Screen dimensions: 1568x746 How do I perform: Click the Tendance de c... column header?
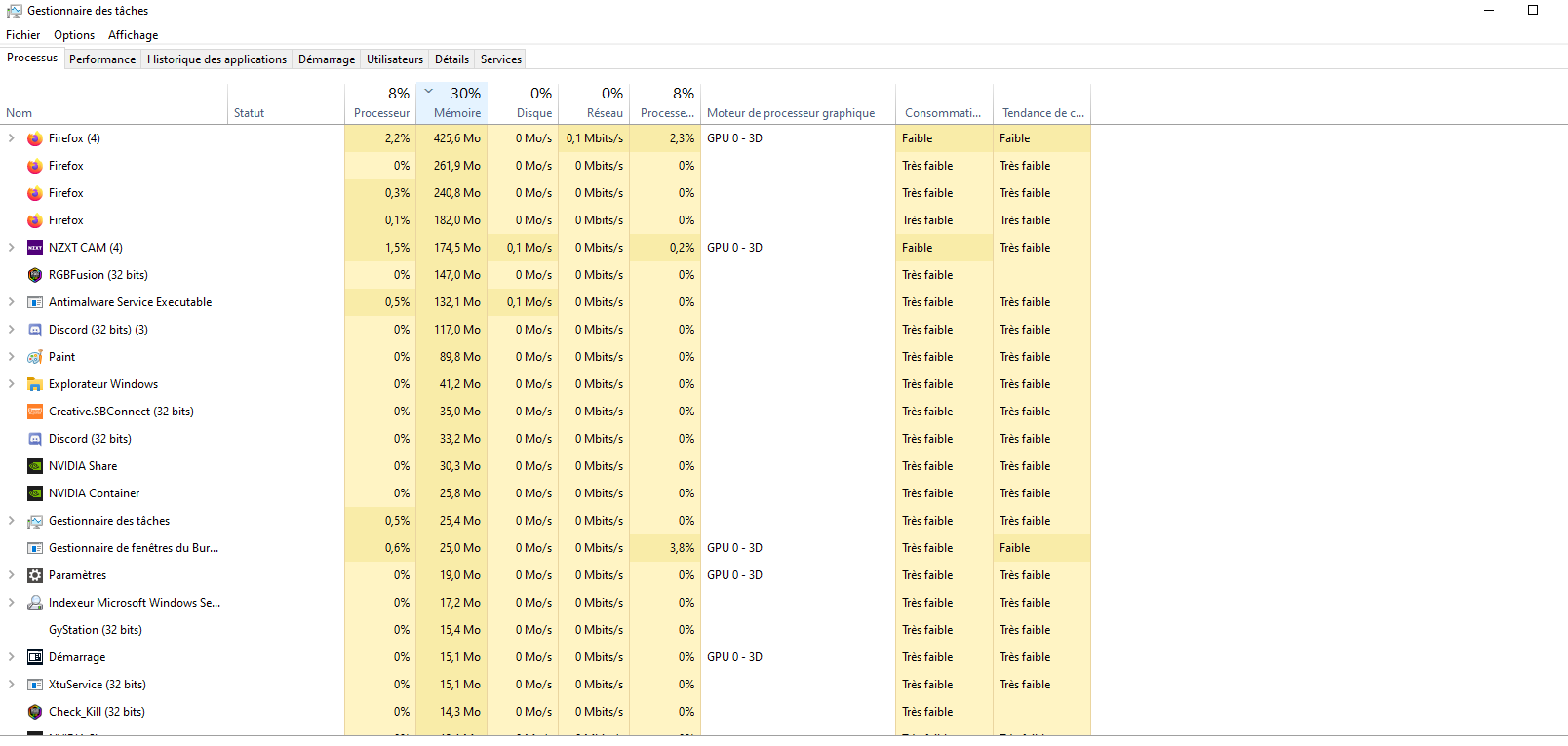coord(1041,103)
